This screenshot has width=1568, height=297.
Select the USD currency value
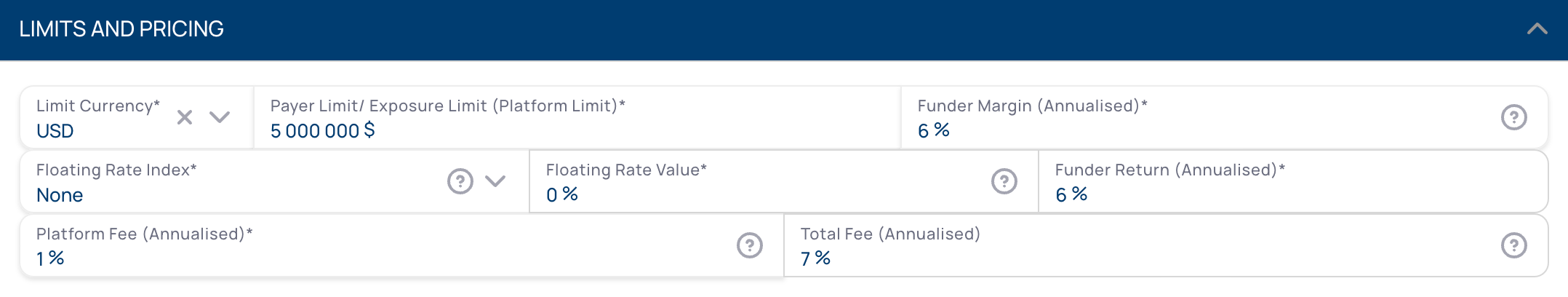55,131
